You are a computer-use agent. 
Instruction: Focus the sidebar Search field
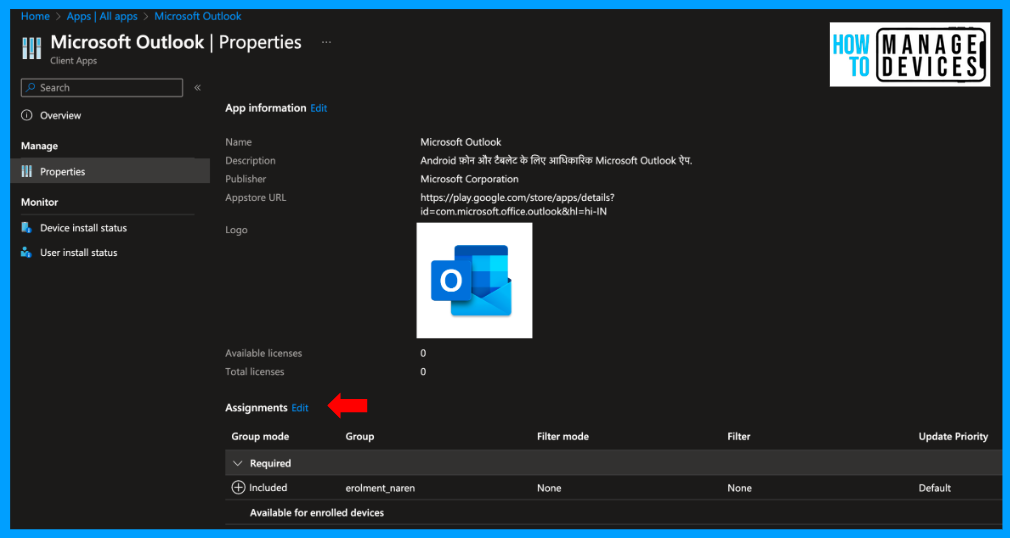(102, 88)
